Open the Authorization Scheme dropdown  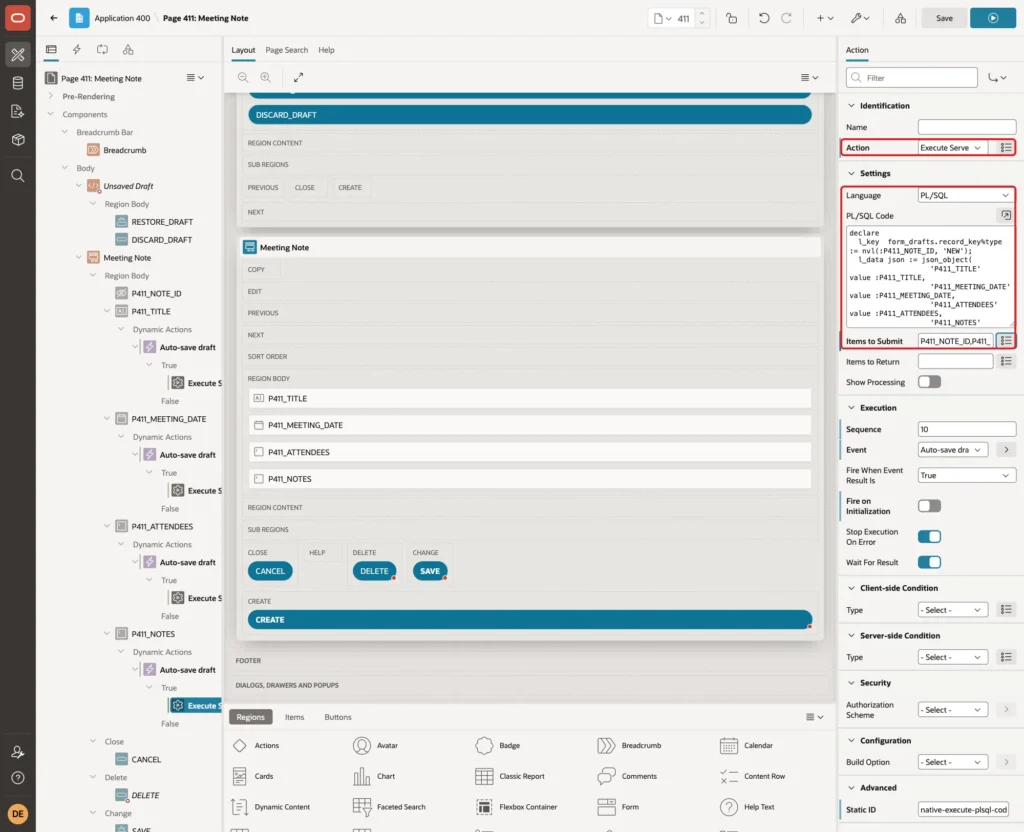(953, 710)
